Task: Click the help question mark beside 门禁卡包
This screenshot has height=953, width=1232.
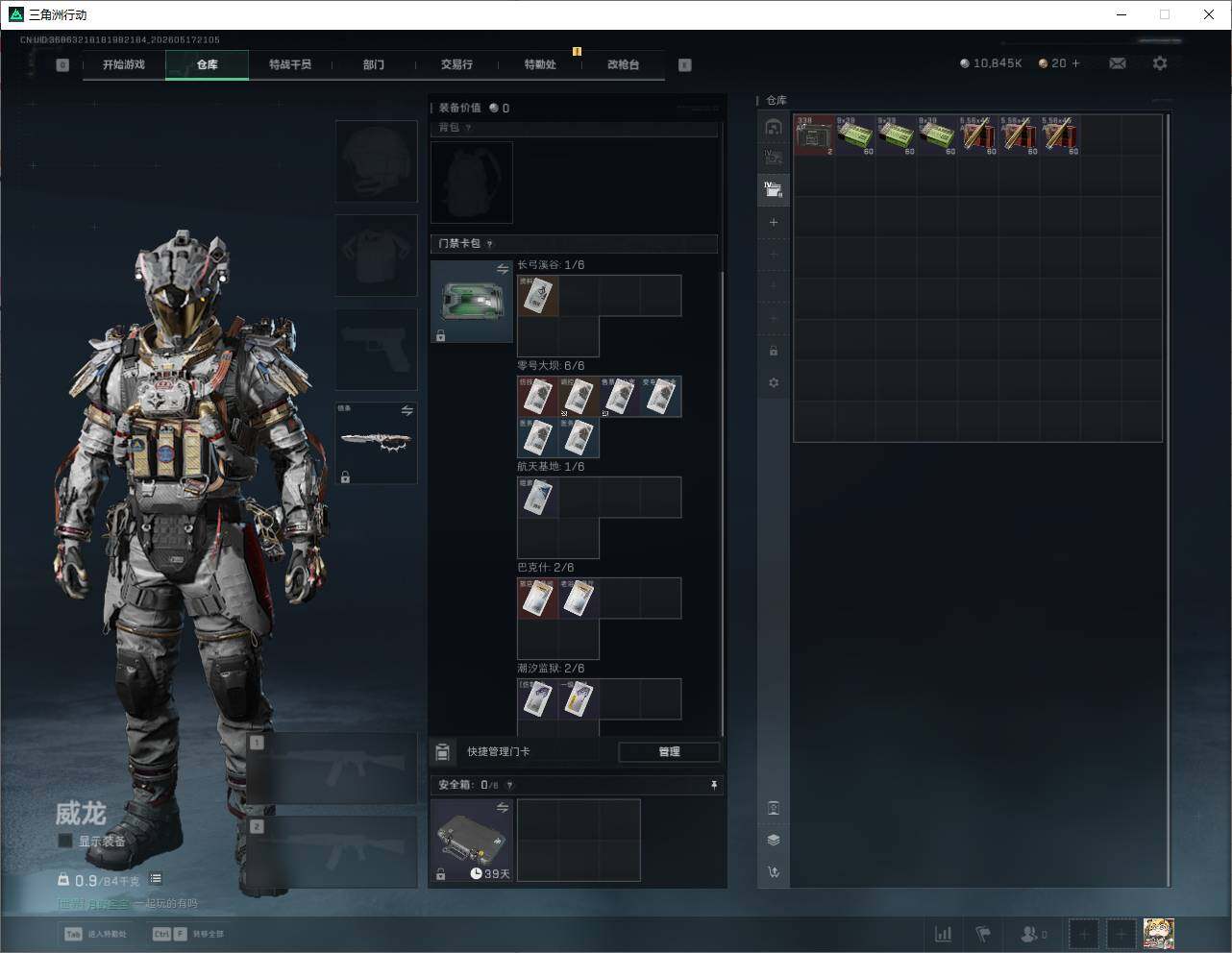Action: coord(490,244)
